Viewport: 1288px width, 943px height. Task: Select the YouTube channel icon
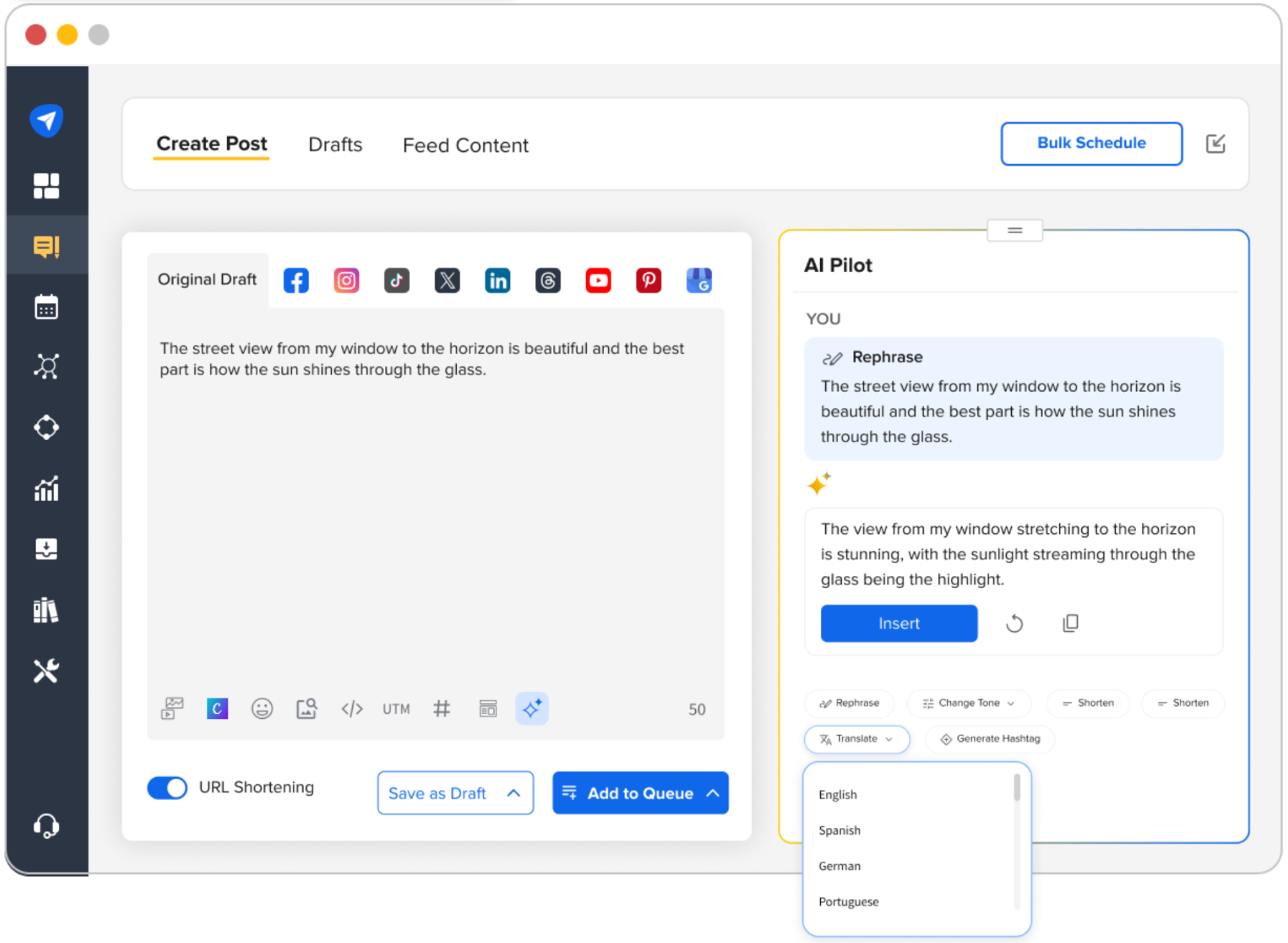[x=598, y=280]
